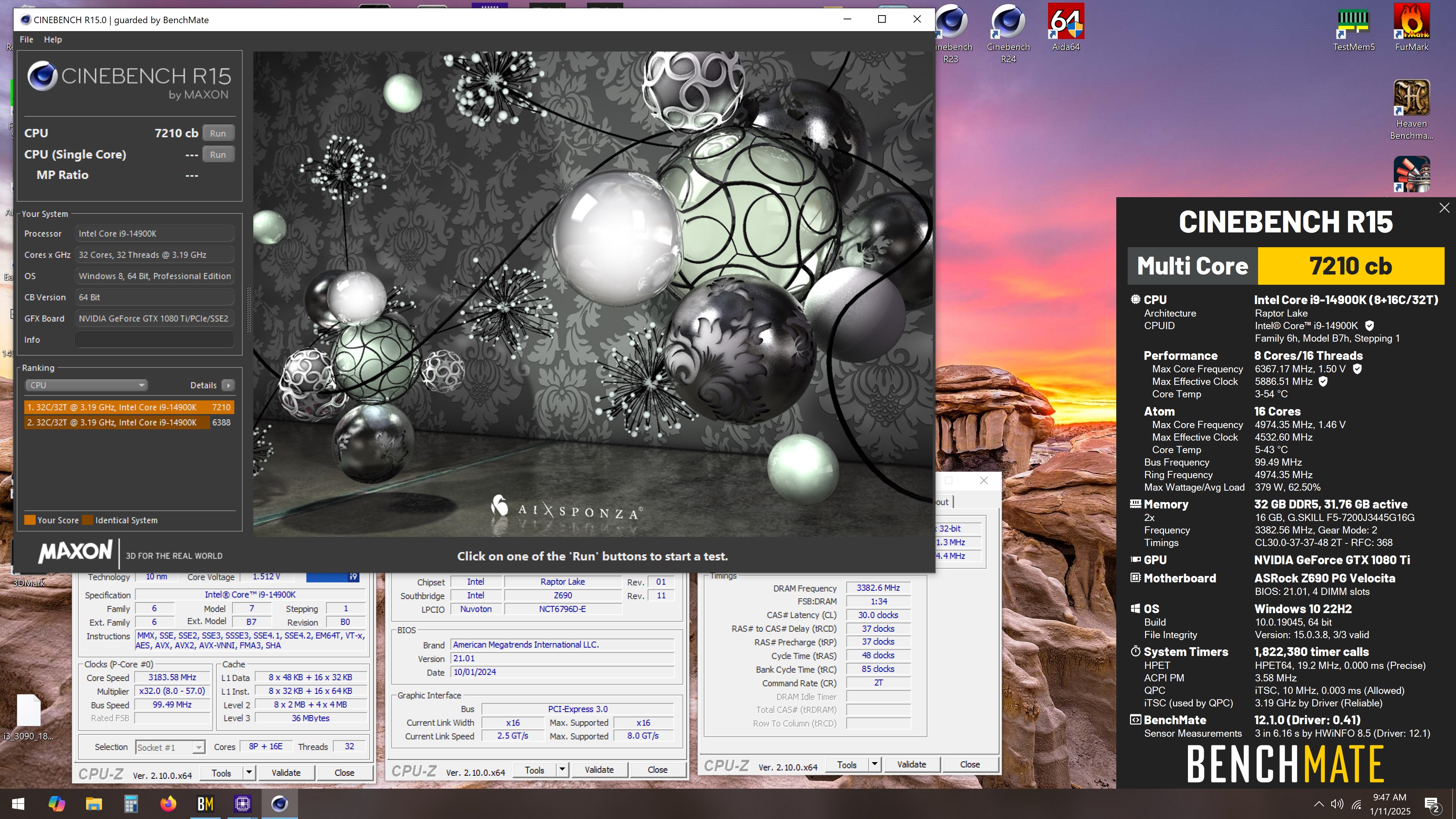Click the Processor field showing Intel Core i9-14900K
This screenshot has height=819, width=1456.
154,234
